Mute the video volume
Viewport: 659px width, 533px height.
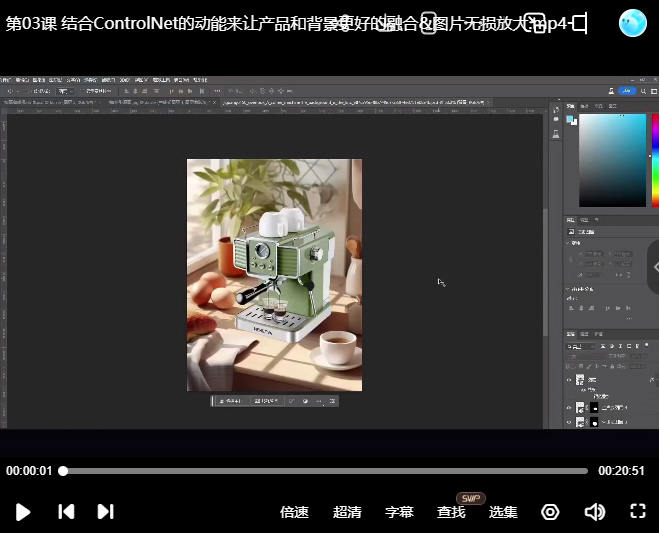coord(594,512)
